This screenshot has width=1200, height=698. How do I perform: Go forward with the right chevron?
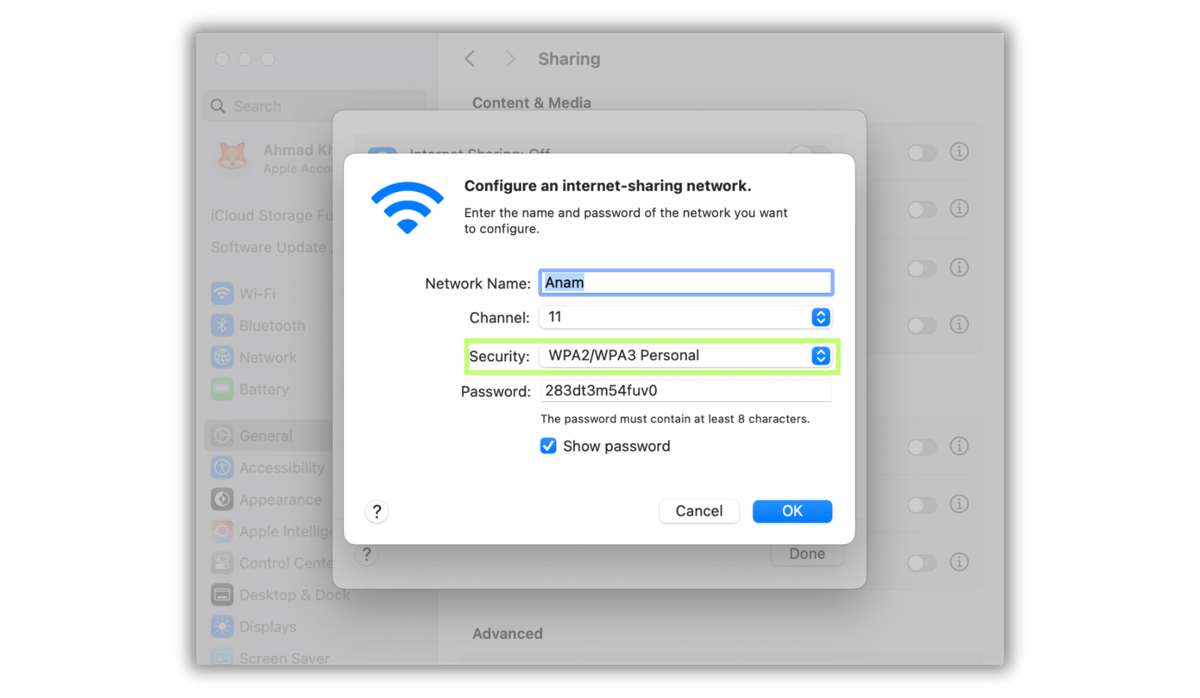pos(510,59)
